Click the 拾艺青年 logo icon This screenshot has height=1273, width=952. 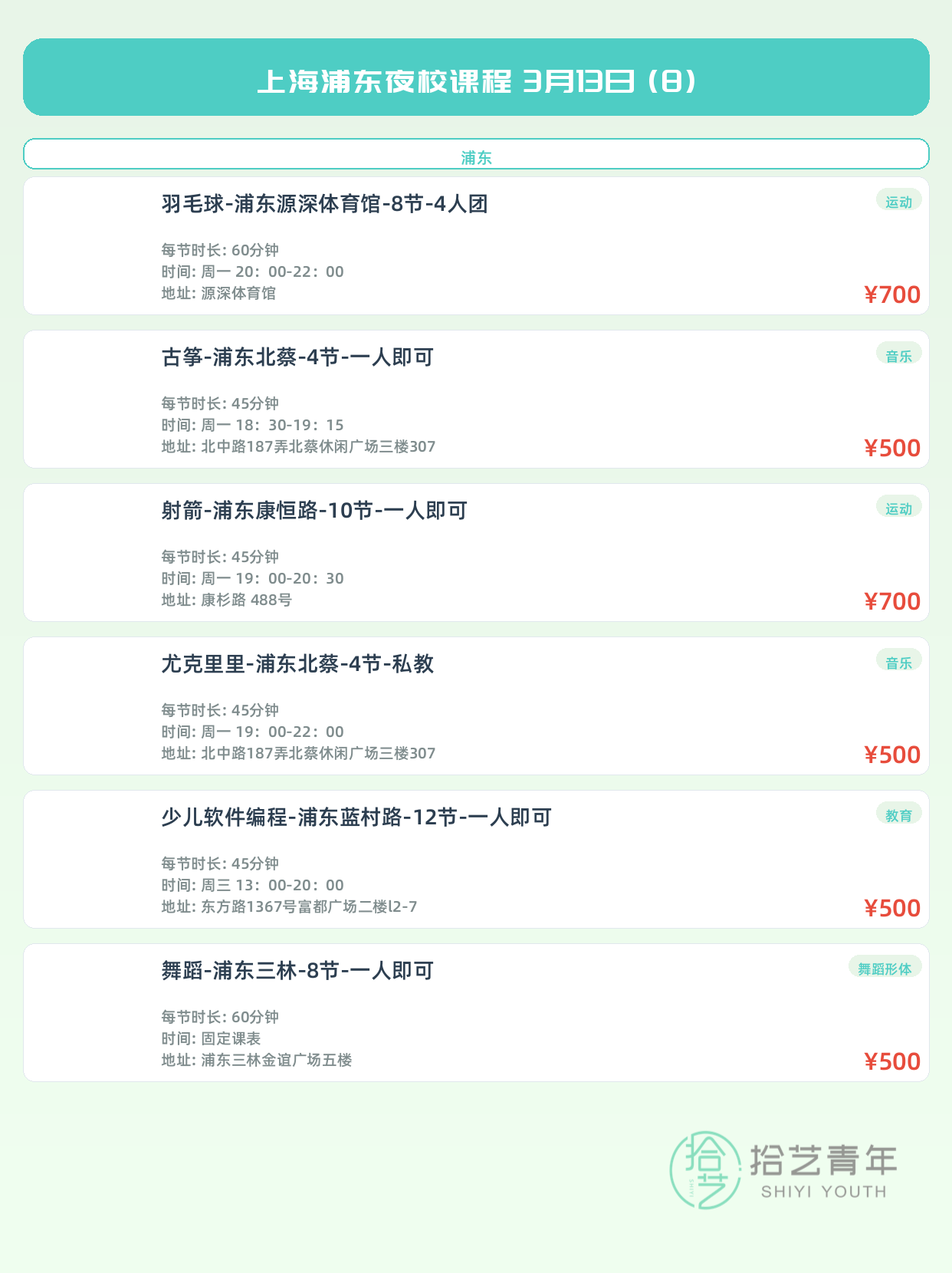[x=705, y=1169]
